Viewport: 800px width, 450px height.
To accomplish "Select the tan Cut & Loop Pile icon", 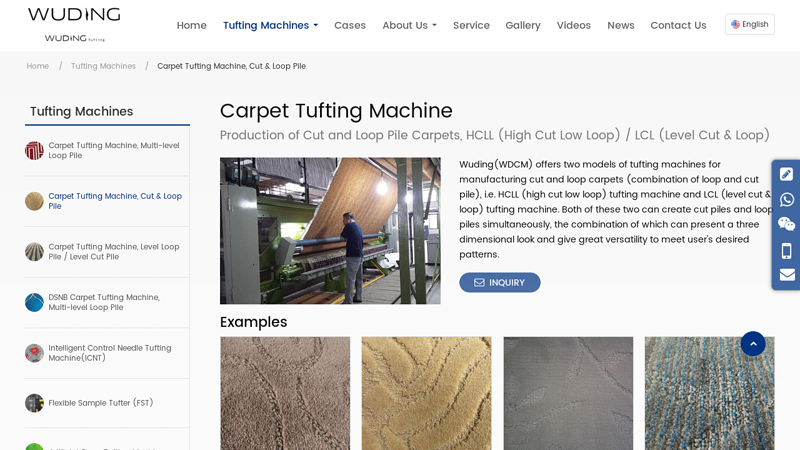I will (34, 201).
